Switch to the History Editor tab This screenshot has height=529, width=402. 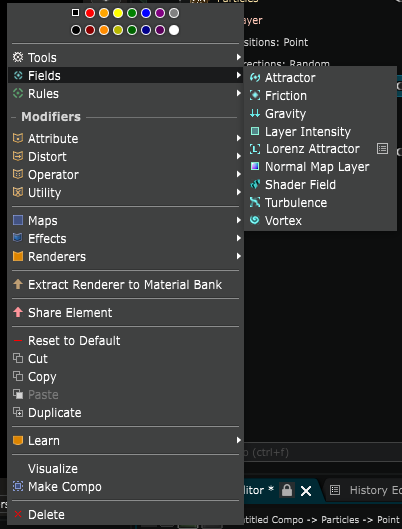pos(366,490)
